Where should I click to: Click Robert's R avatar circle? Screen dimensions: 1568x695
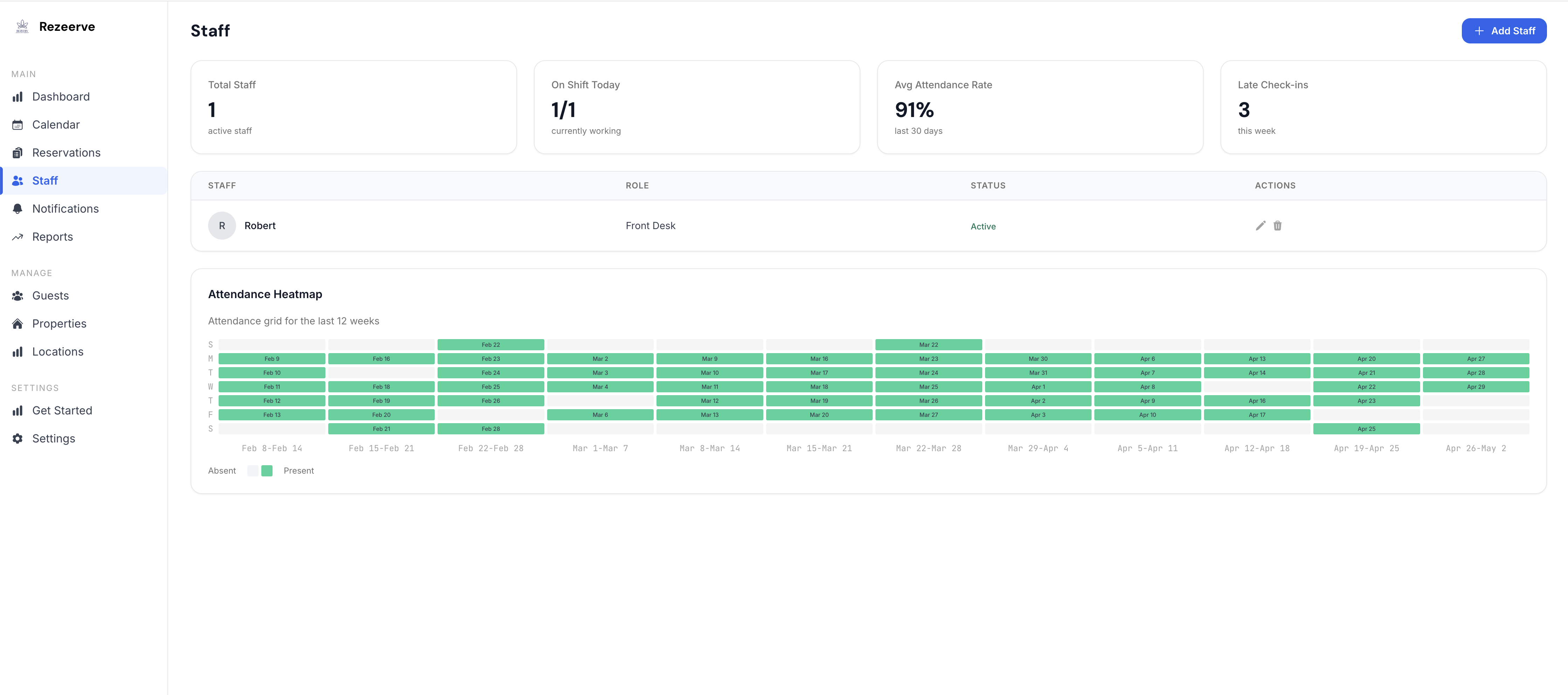[221, 226]
